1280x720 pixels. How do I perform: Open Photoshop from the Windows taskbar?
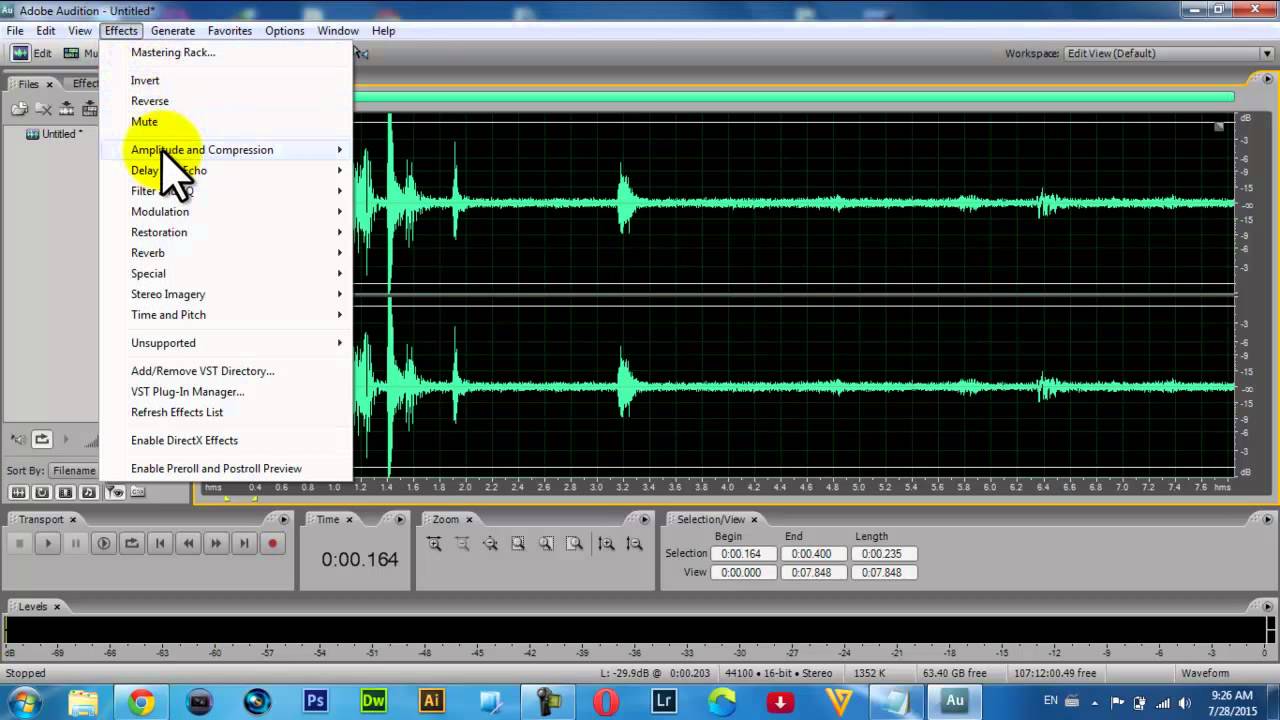point(316,701)
